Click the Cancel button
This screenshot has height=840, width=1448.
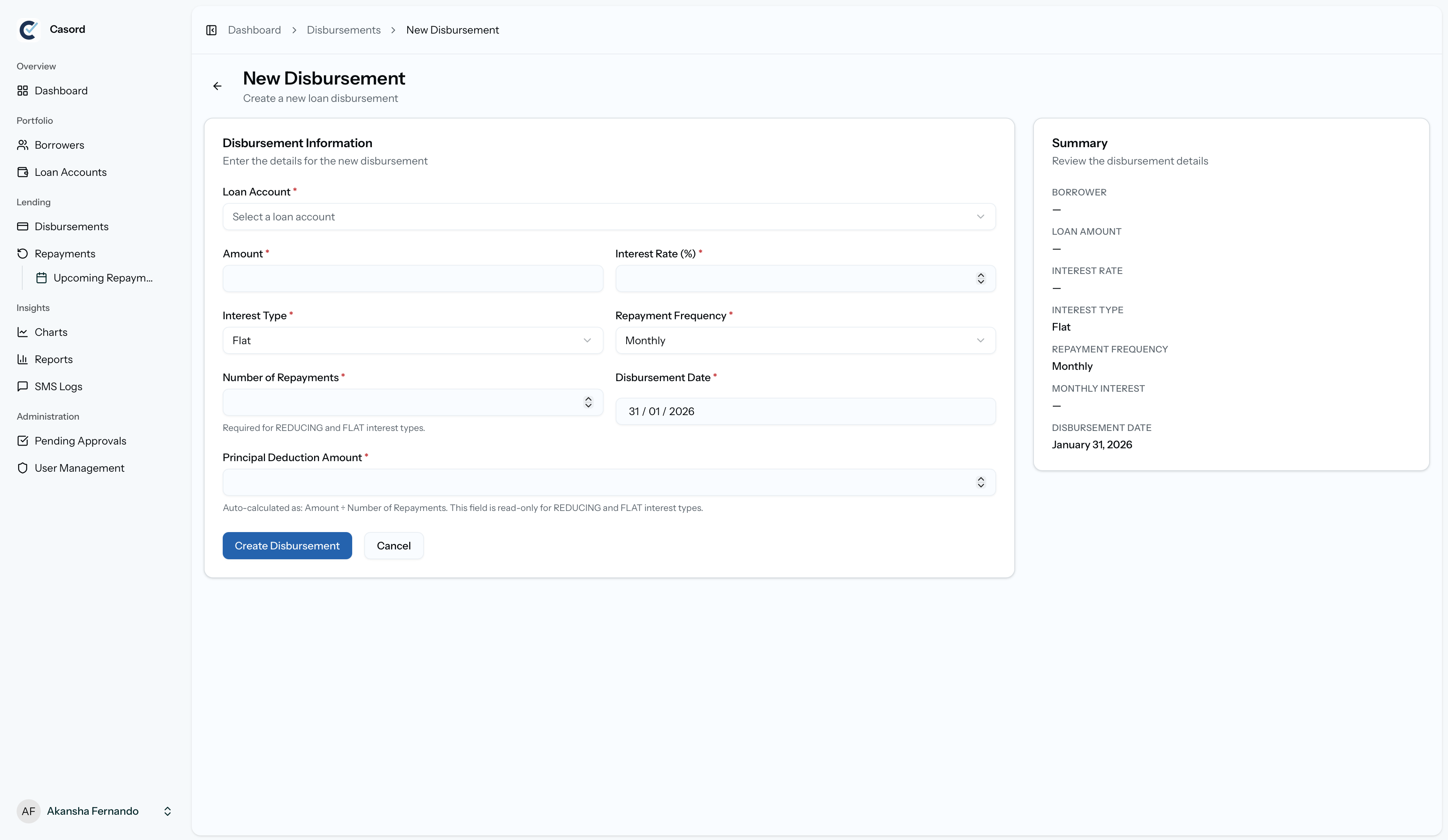[394, 546]
